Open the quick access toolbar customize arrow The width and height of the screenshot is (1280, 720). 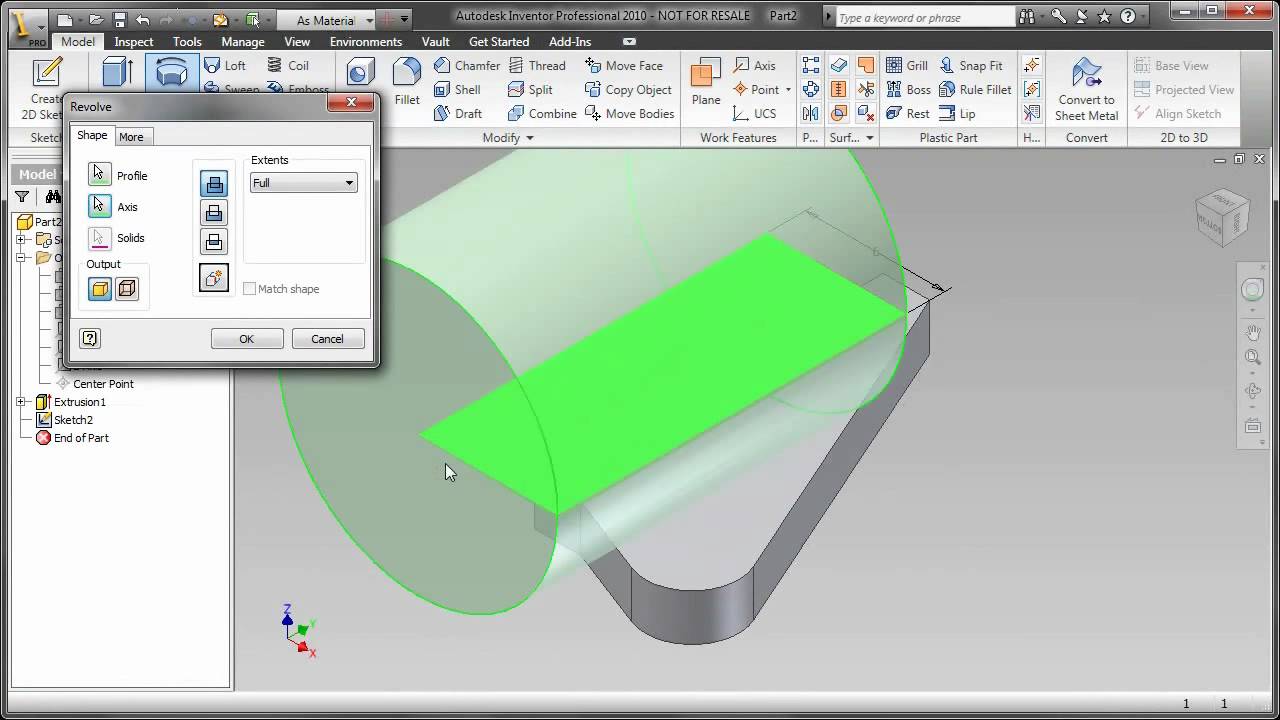point(404,19)
